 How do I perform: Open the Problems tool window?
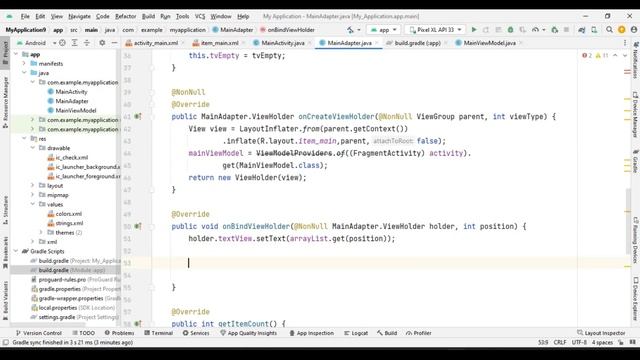click(x=119, y=333)
